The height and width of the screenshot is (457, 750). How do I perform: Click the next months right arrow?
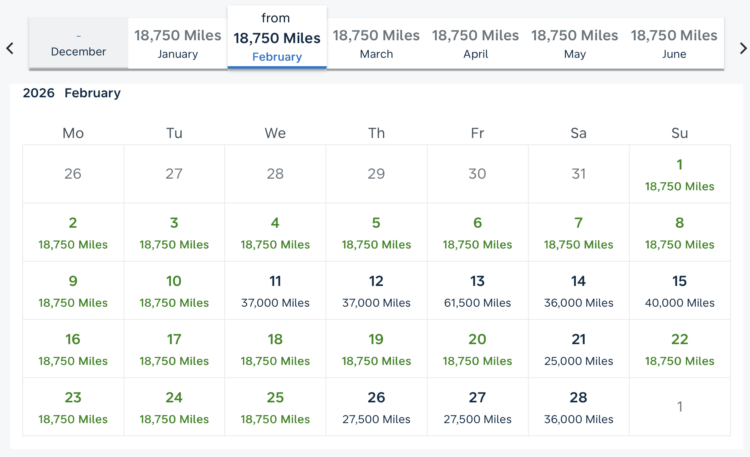coord(742,47)
